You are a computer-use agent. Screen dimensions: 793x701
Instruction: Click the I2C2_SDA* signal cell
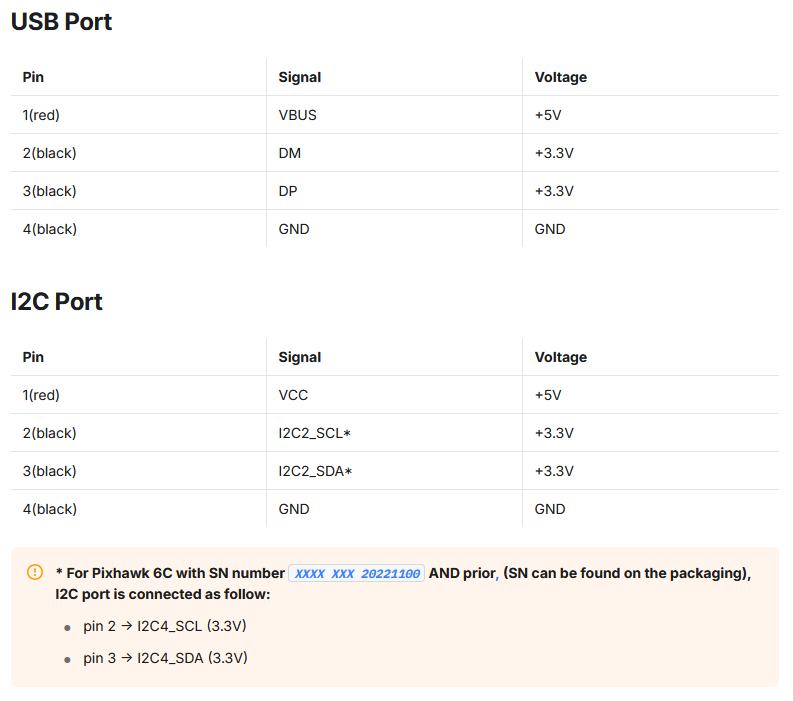pyautogui.click(x=315, y=471)
